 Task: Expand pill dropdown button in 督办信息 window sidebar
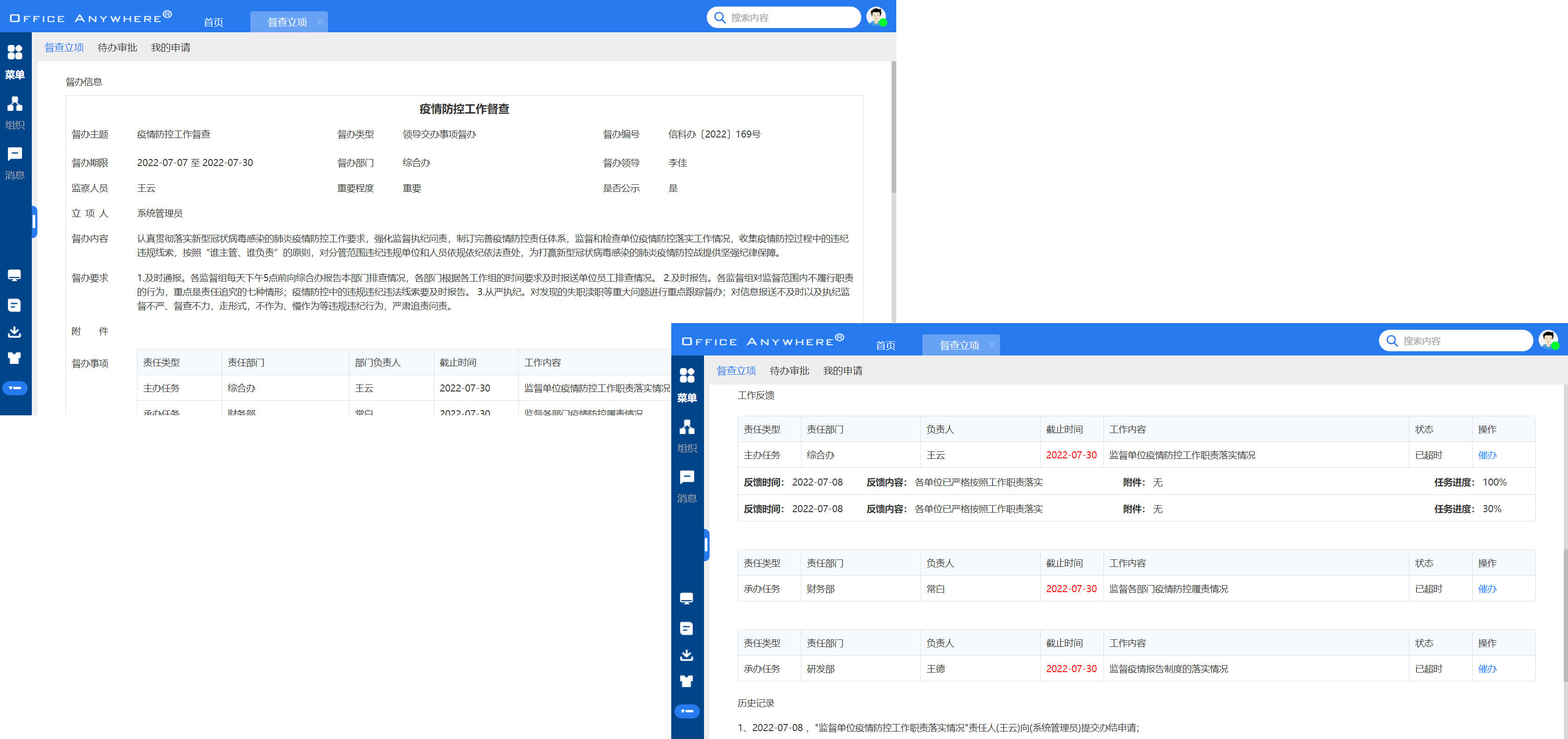point(15,388)
